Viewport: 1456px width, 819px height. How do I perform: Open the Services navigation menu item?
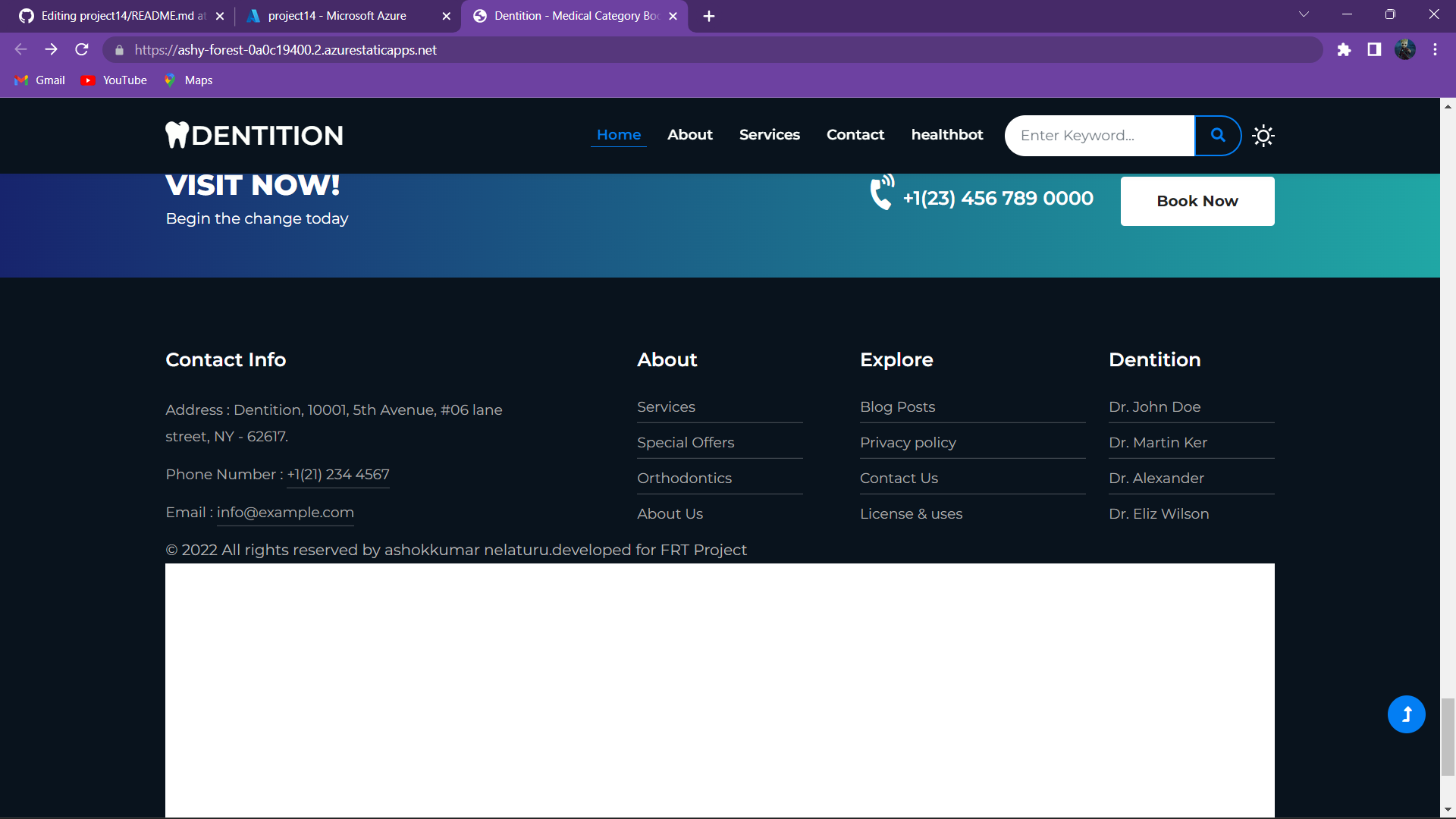[x=769, y=134]
